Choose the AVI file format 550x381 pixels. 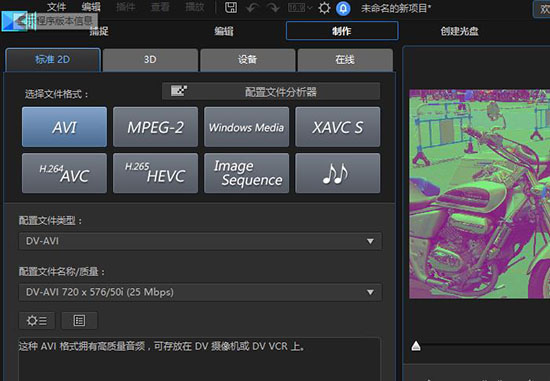click(x=64, y=127)
